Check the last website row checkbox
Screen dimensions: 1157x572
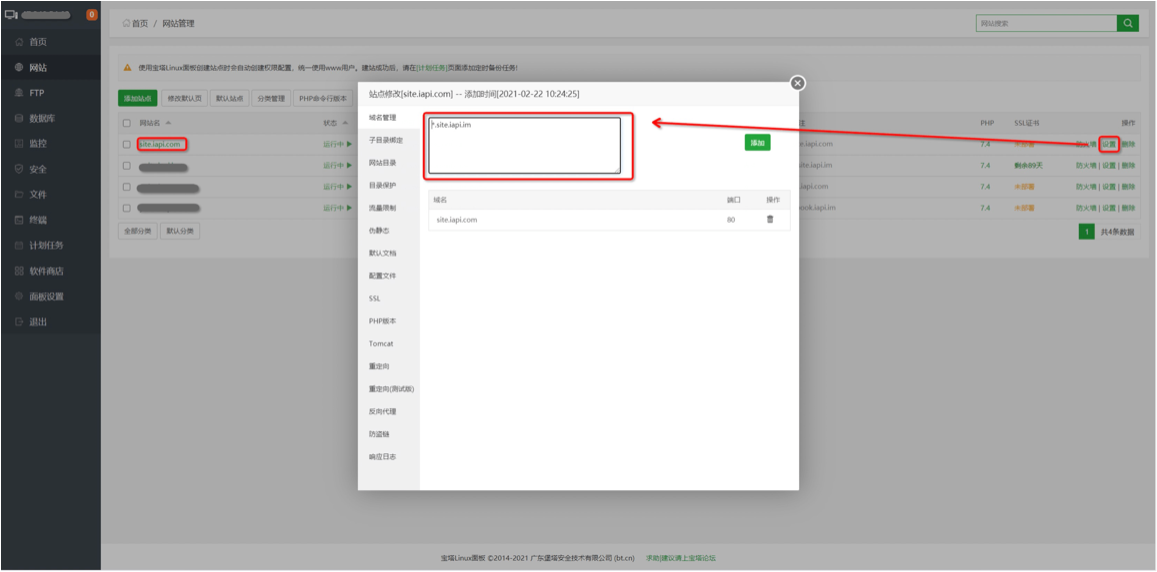pyautogui.click(x=126, y=208)
